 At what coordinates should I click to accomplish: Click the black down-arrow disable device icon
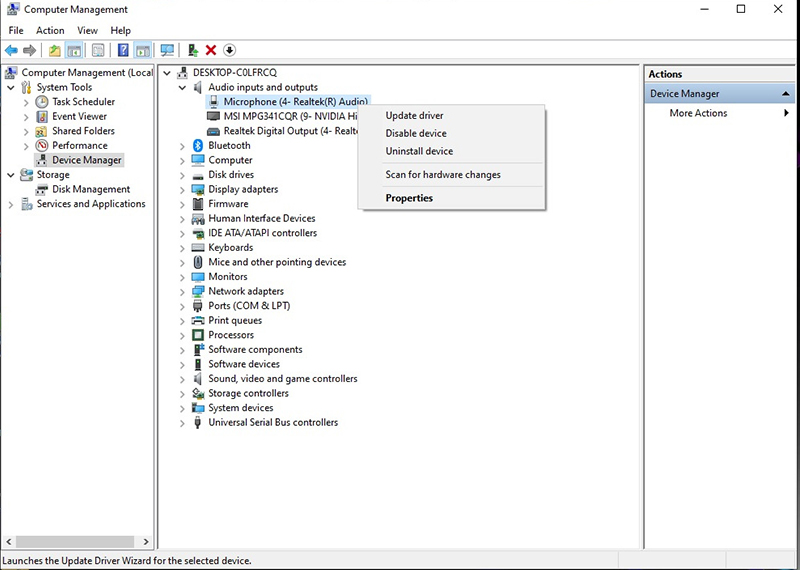point(229,50)
